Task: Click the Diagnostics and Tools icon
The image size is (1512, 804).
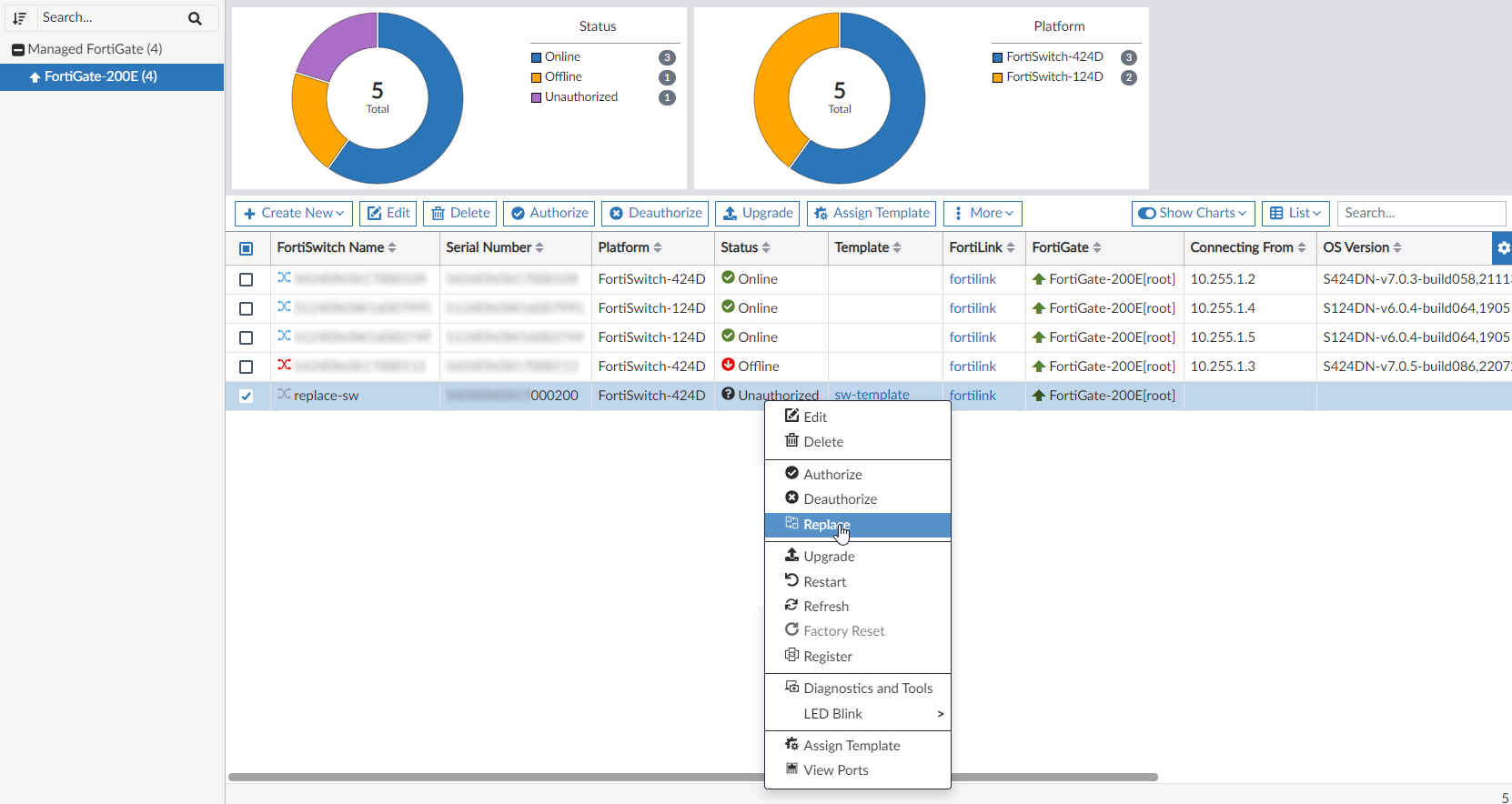Action: coord(792,687)
